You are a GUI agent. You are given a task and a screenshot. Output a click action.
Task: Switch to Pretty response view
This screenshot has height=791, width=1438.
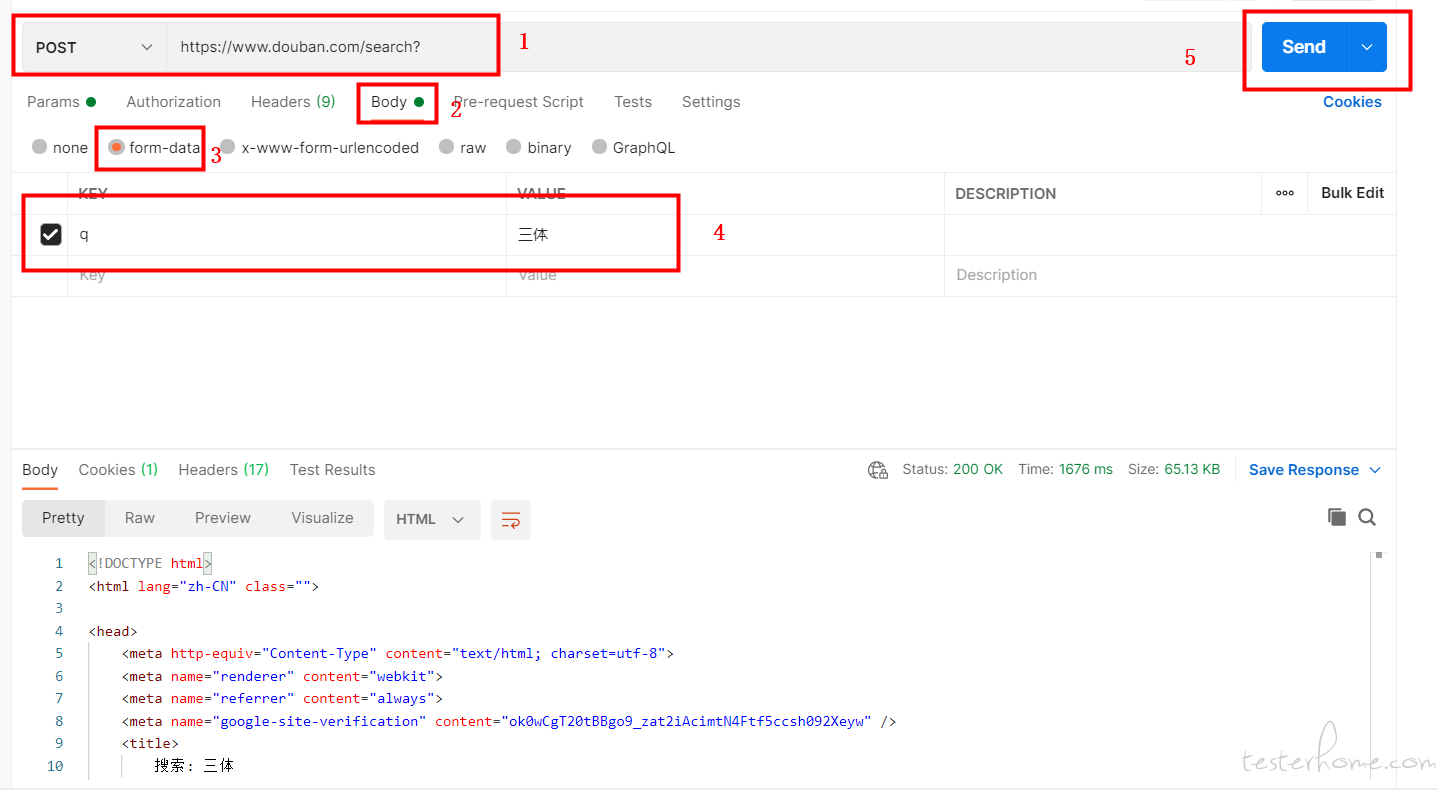point(63,518)
